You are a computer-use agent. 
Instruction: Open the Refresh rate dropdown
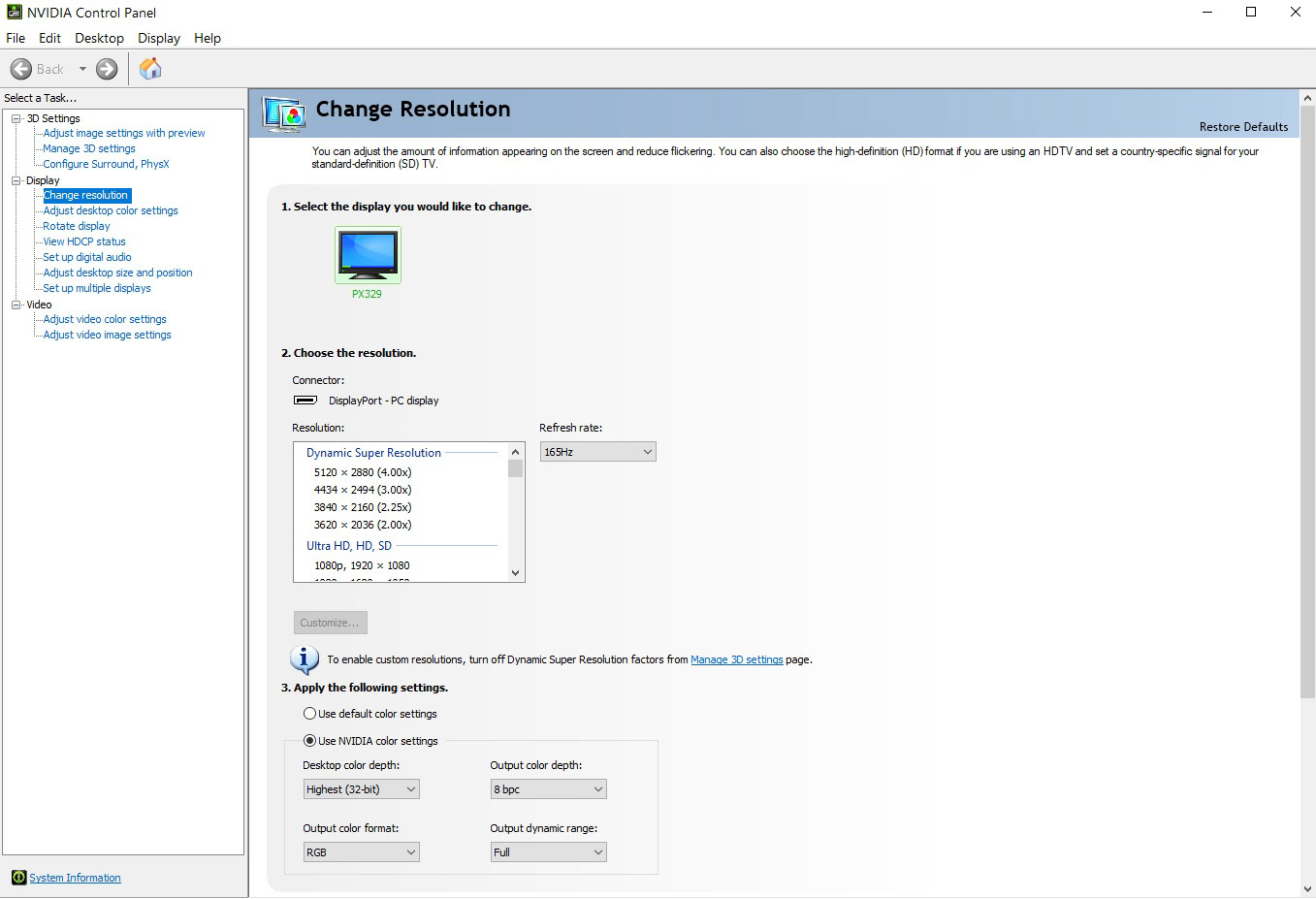click(598, 452)
